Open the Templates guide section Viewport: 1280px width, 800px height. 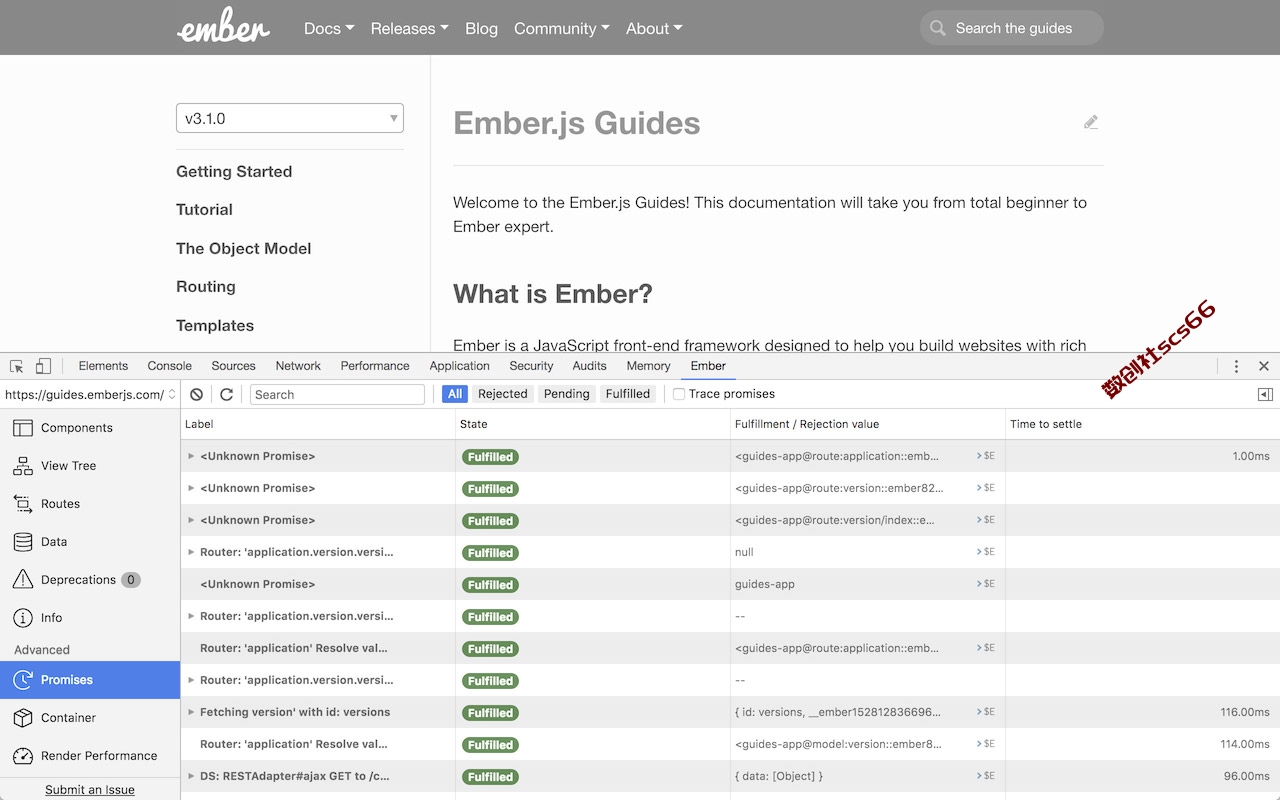215,325
